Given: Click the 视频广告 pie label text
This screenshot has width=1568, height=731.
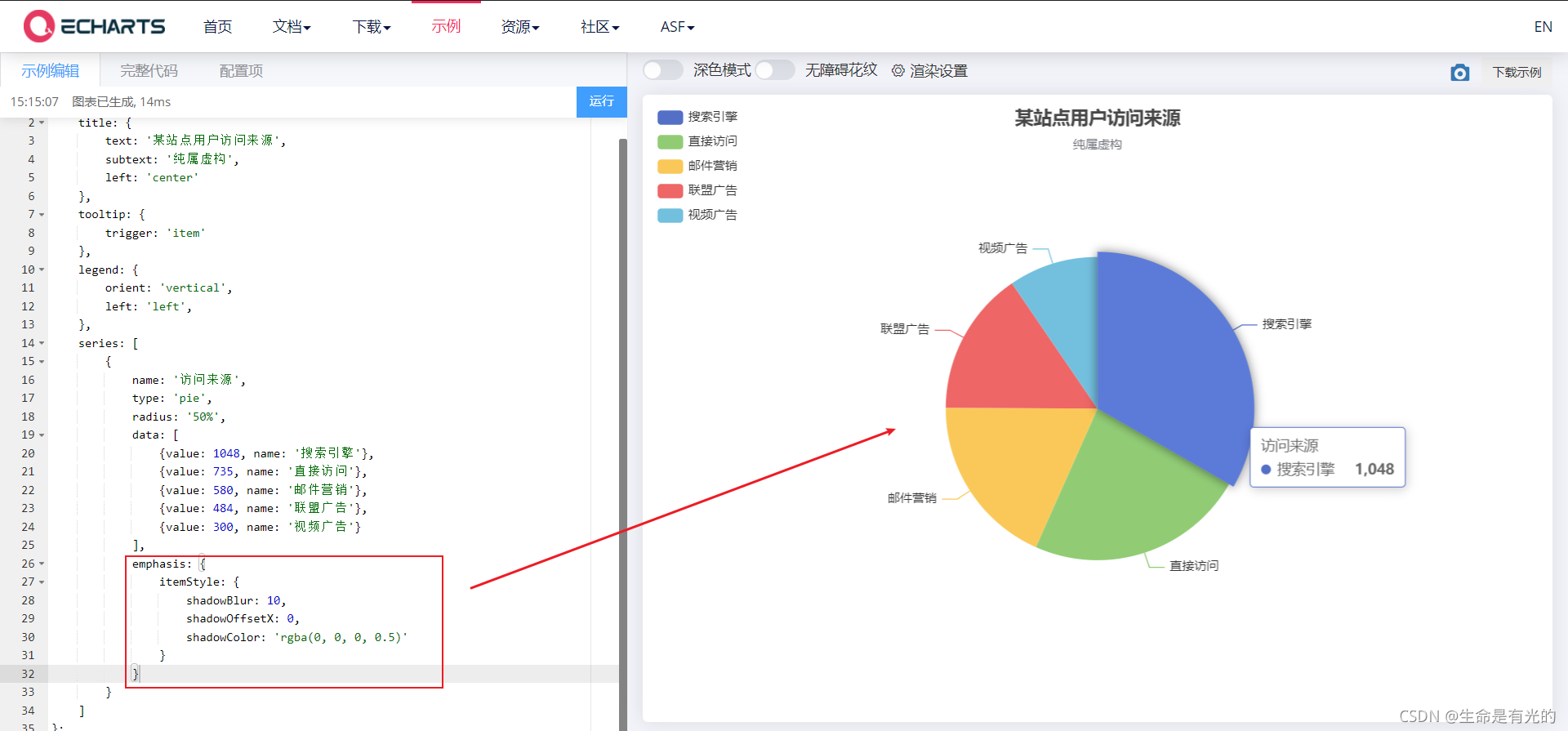Looking at the screenshot, I should (x=1003, y=248).
